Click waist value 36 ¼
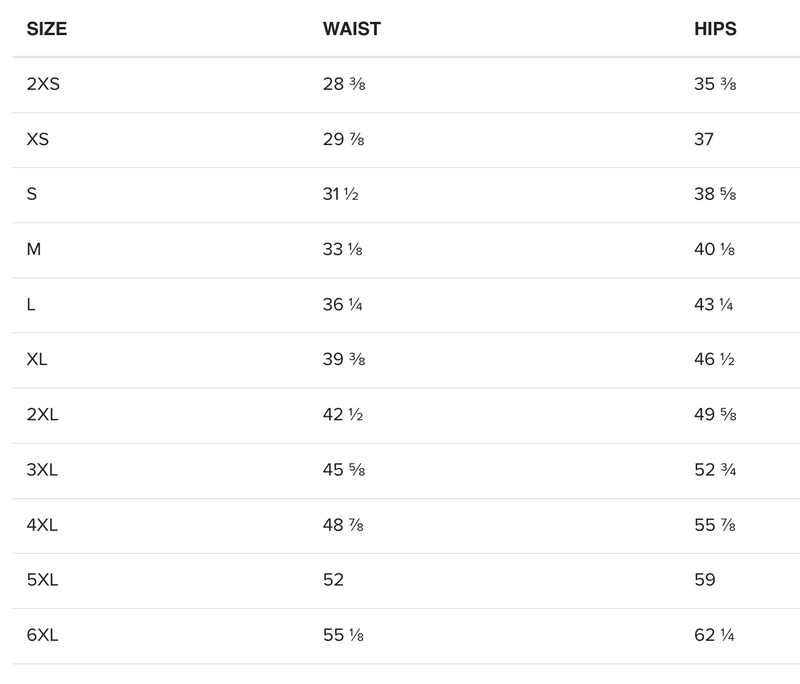 (x=342, y=305)
